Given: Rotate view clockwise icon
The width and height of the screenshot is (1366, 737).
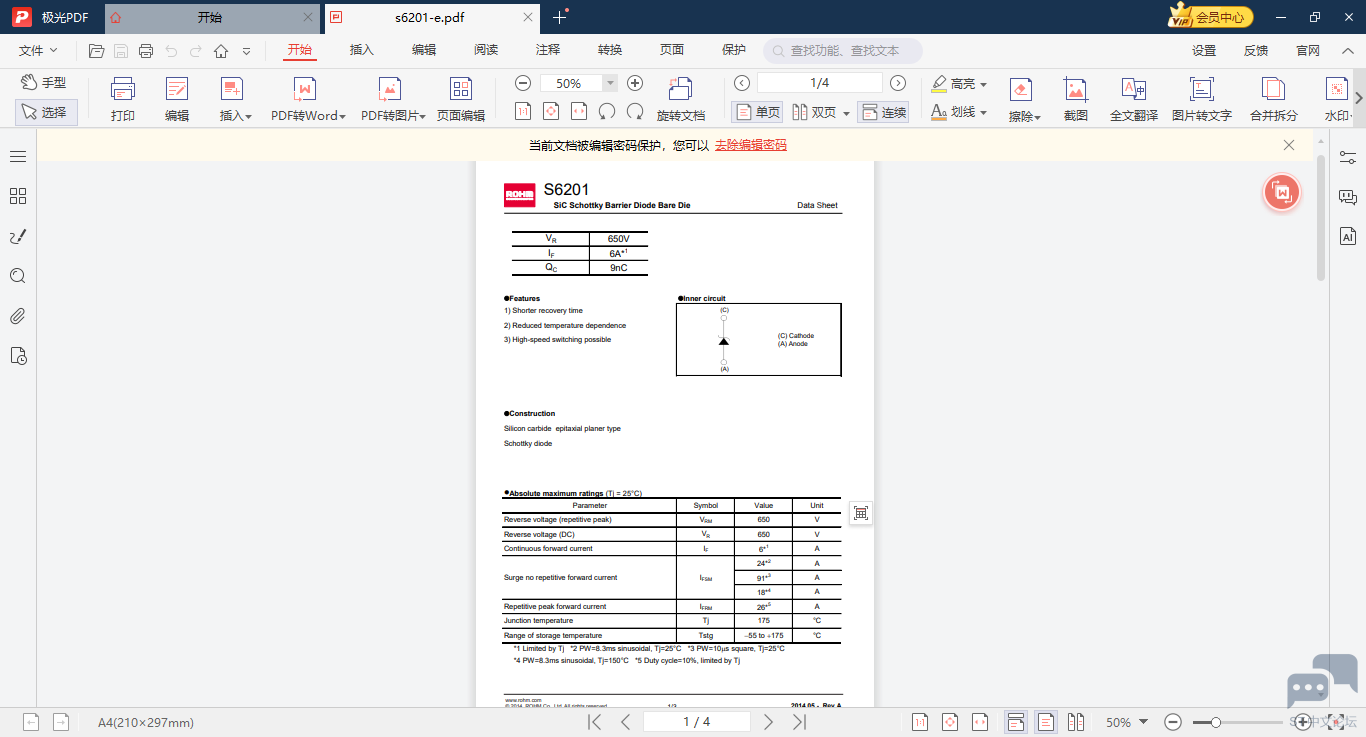Looking at the screenshot, I should coord(635,111).
